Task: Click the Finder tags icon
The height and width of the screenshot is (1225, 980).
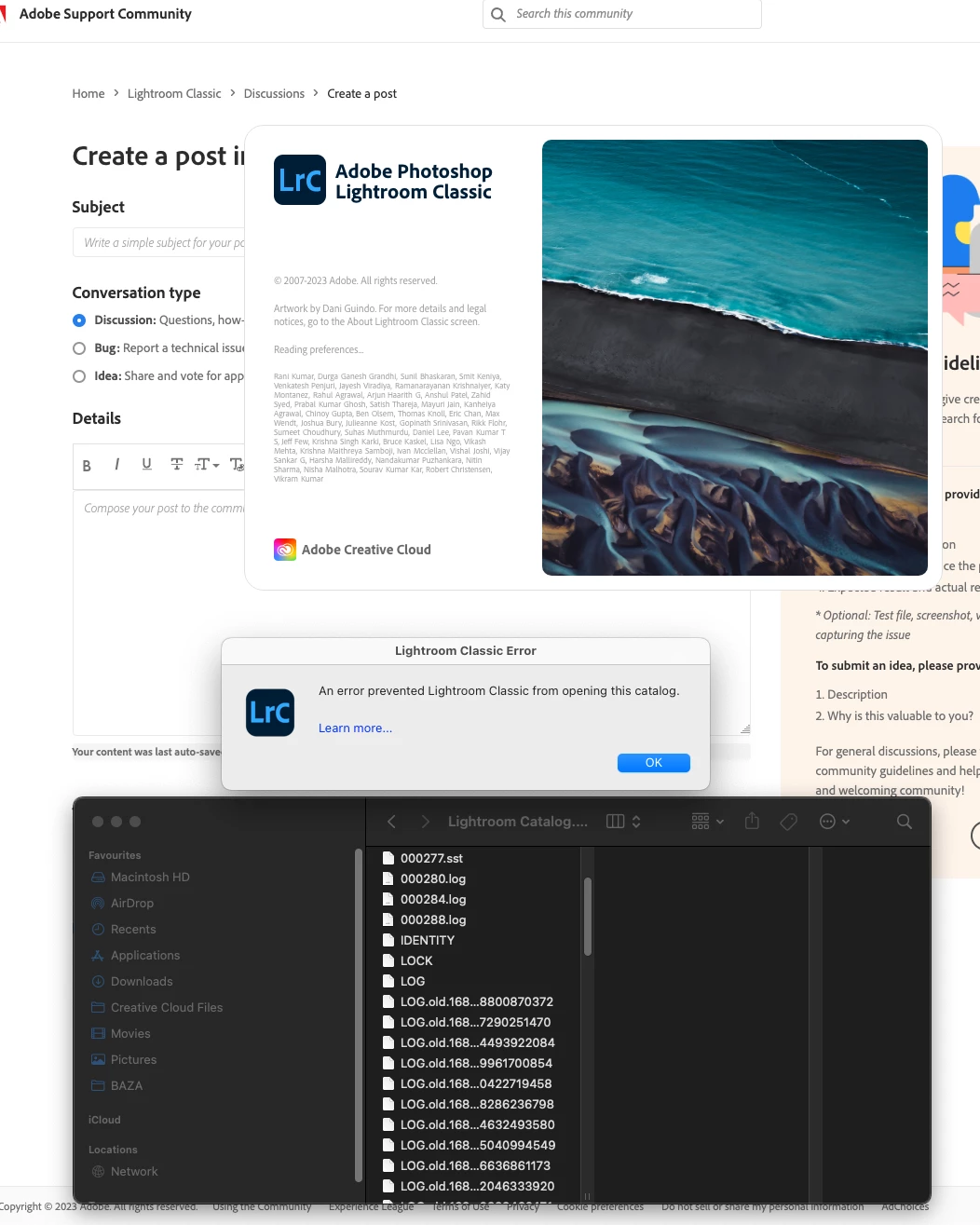Action: click(x=789, y=822)
